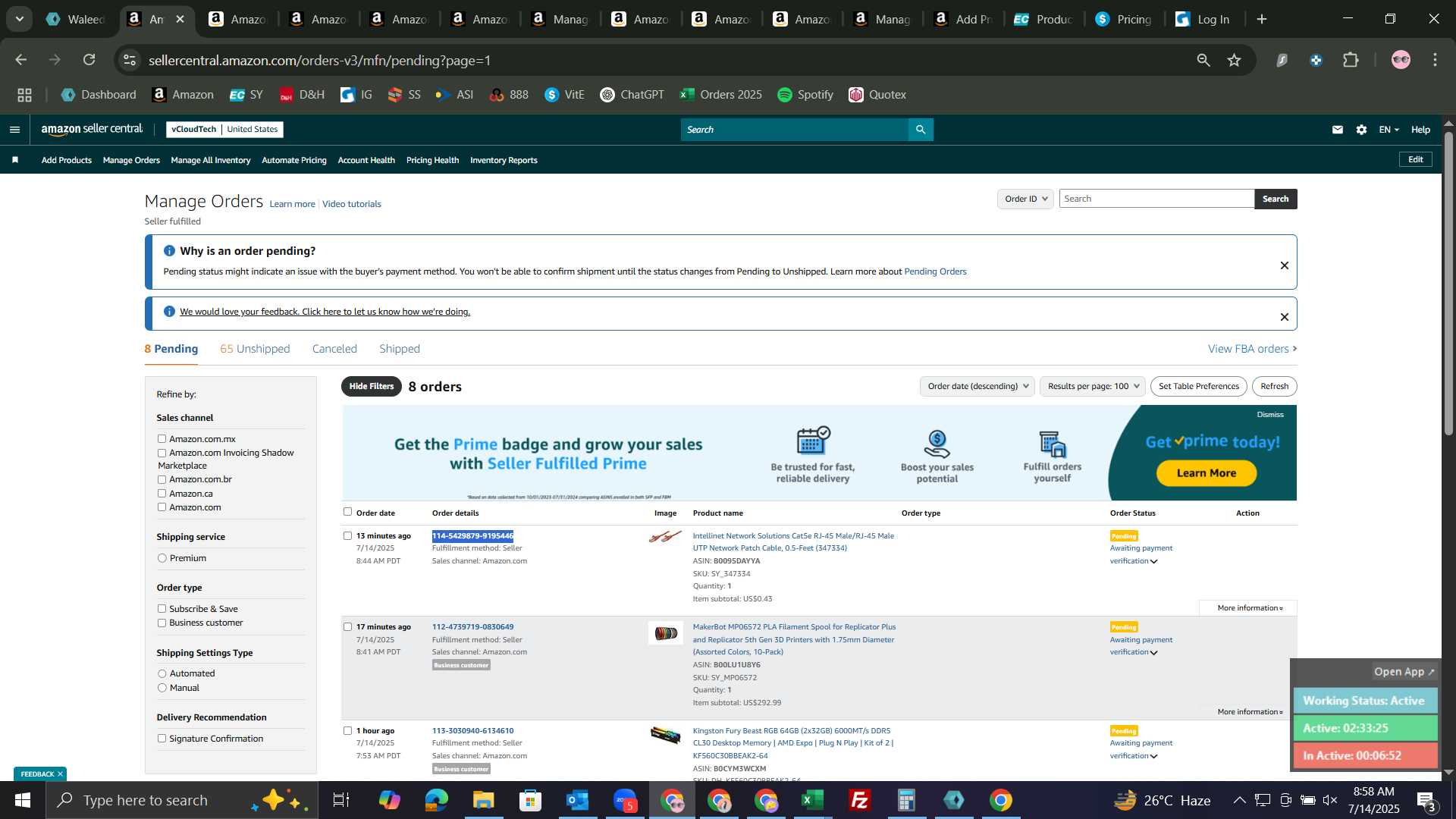This screenshot has height=819, width=1456.
Task: Open Outlook from the taskbar
Action: (577, 800)
